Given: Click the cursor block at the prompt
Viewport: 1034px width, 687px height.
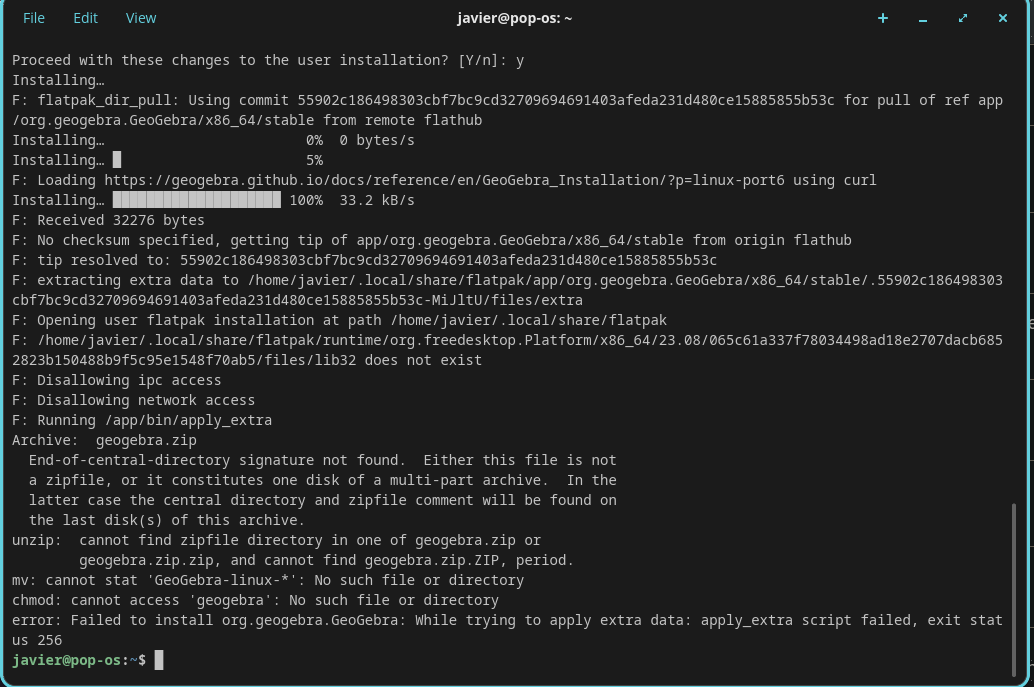Looking at the screenshot, I should tap(159, 660).
